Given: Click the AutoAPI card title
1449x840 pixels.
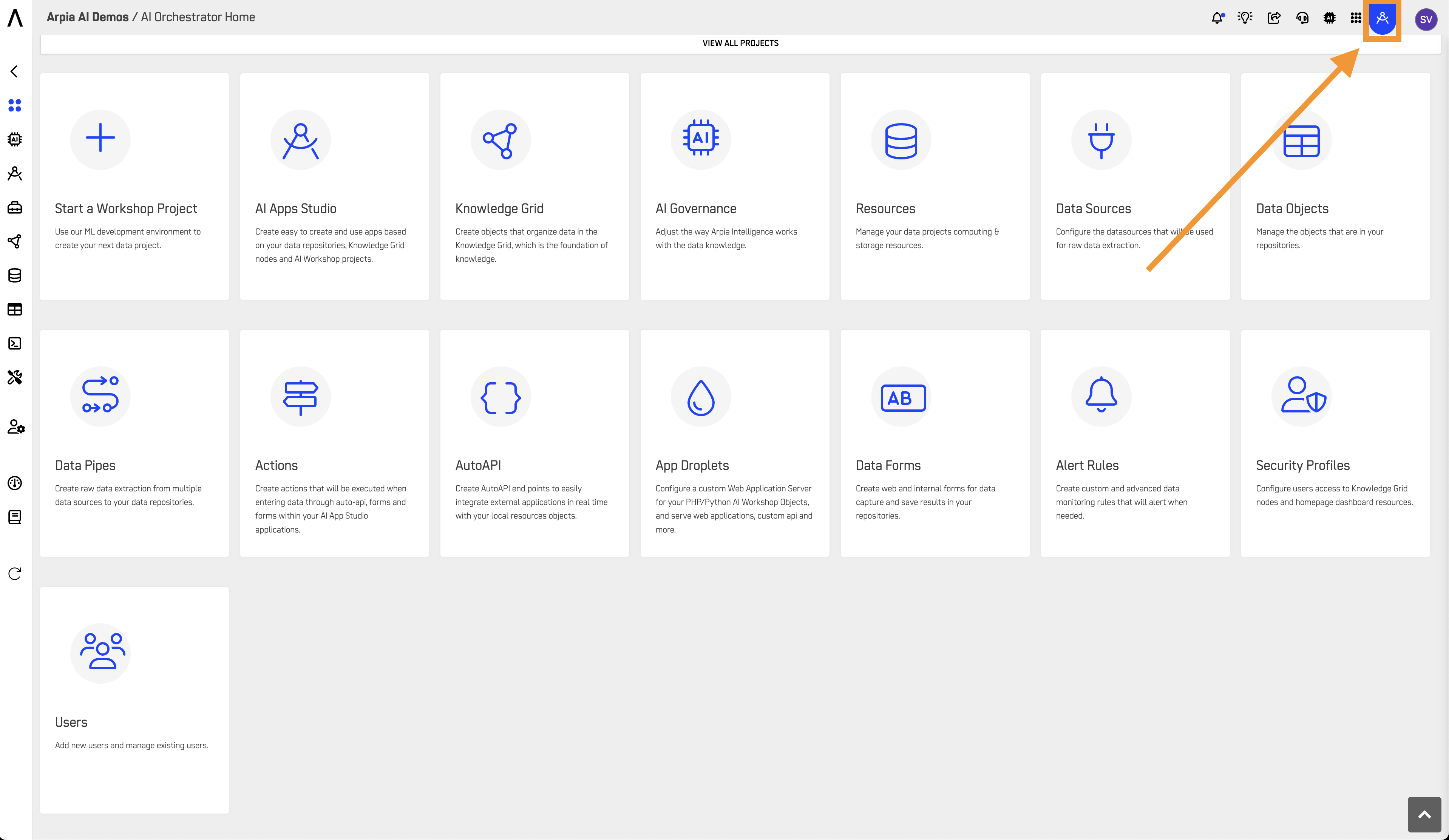Looking at the screenshot, I should tap(478, 466).
